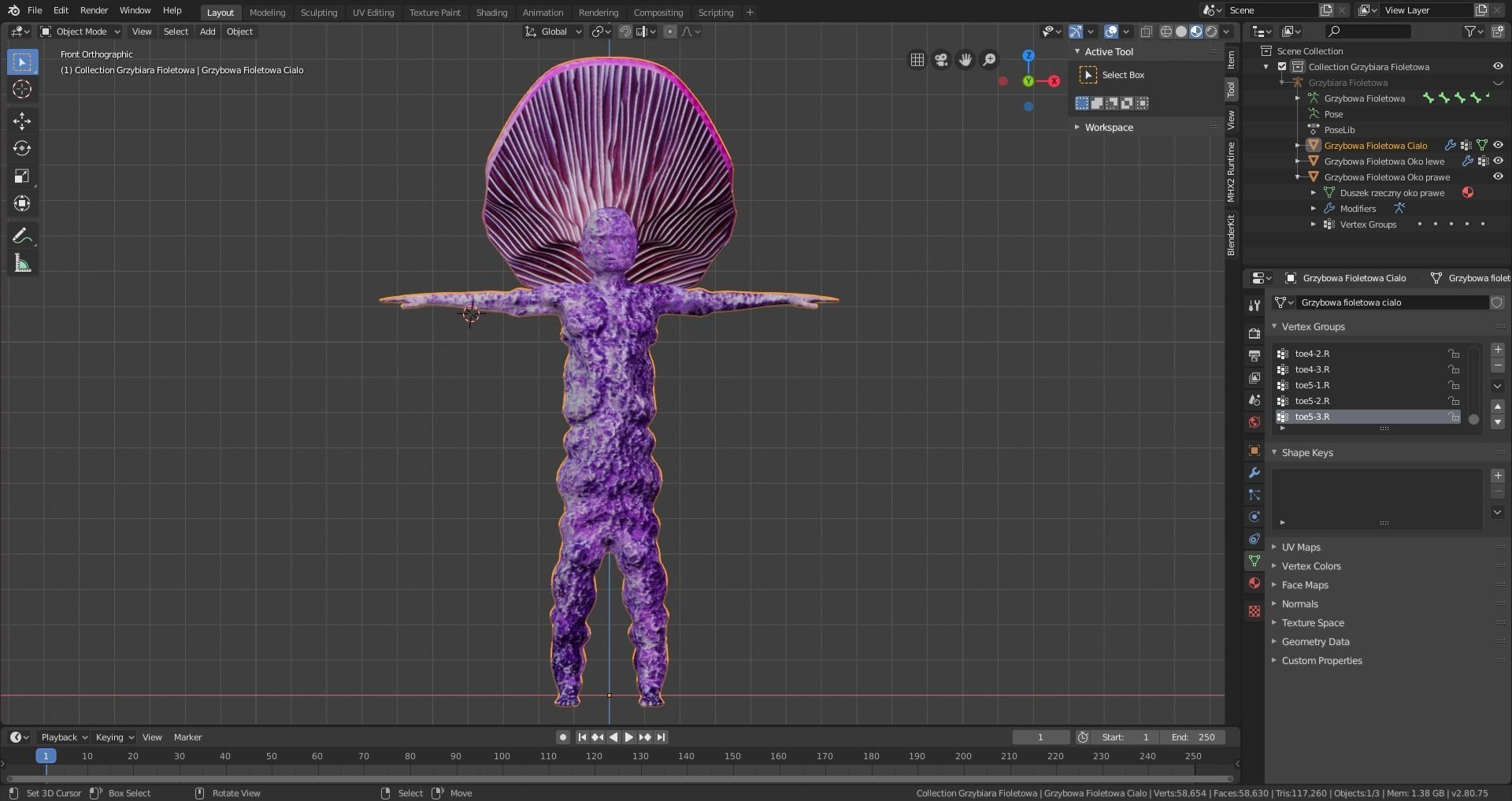1512x801 pixels.
Task: Hide Grzybowa Fioletowa Oko lewe object
Action: pyautogui.click(x=1498, y=161)
